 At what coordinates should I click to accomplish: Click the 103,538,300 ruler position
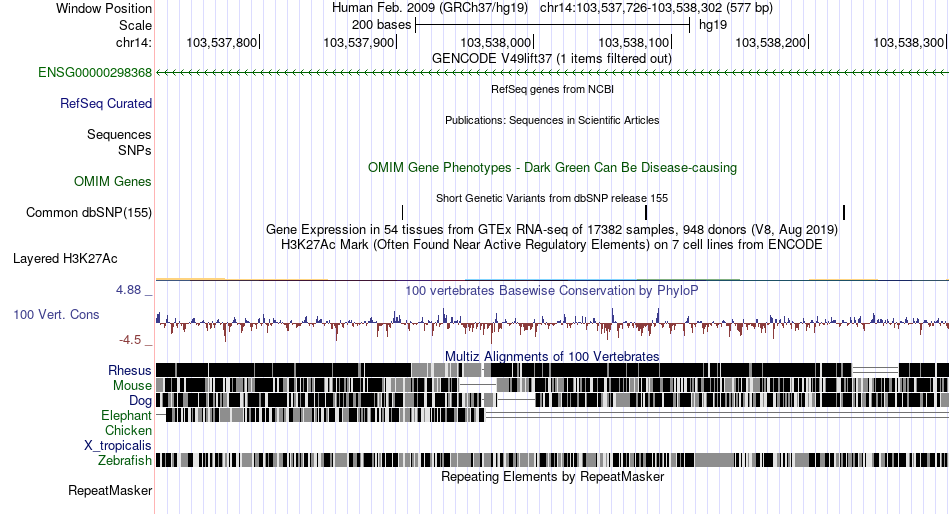pos(909,42)
